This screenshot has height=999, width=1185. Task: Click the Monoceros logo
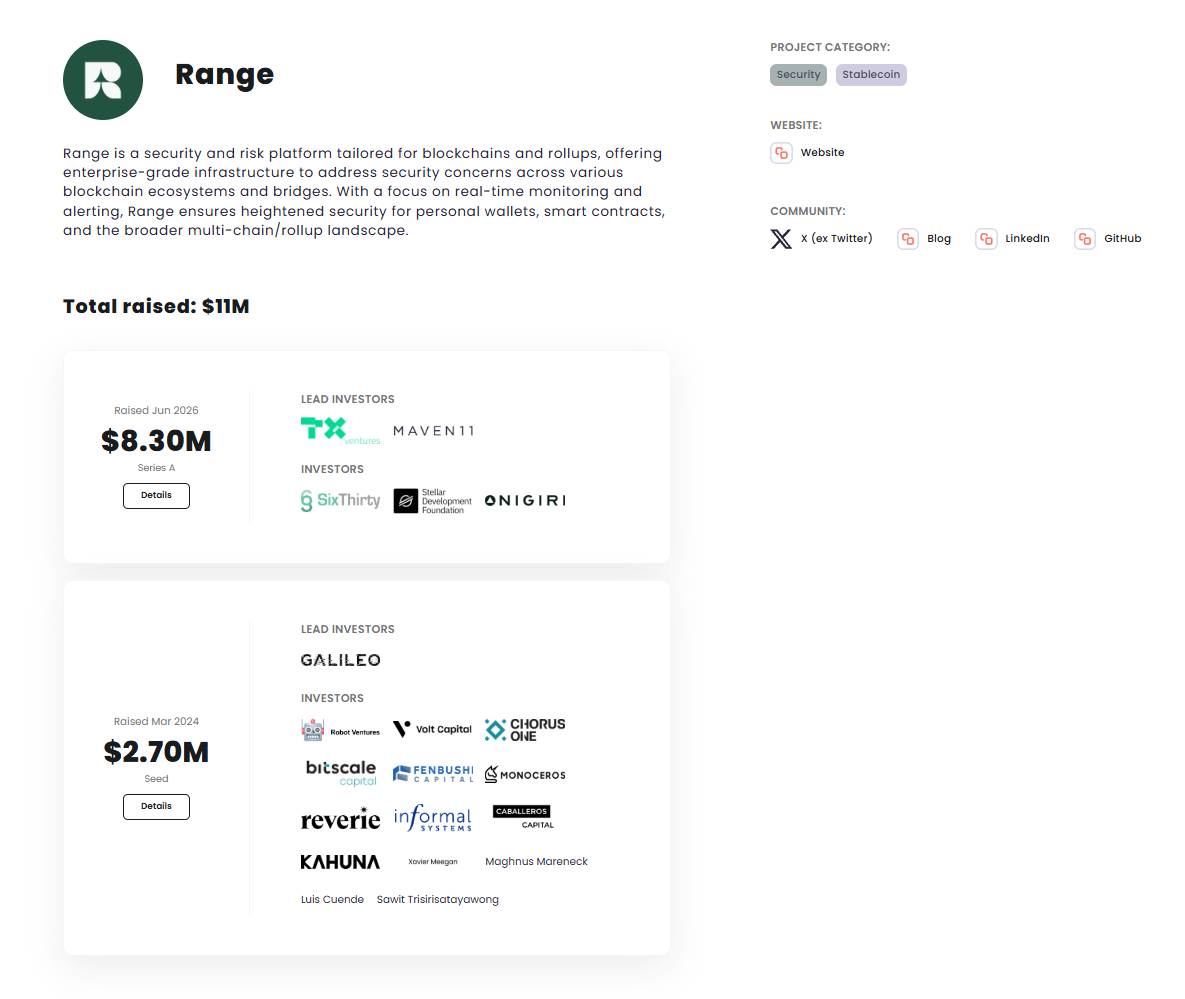[525, 775]
